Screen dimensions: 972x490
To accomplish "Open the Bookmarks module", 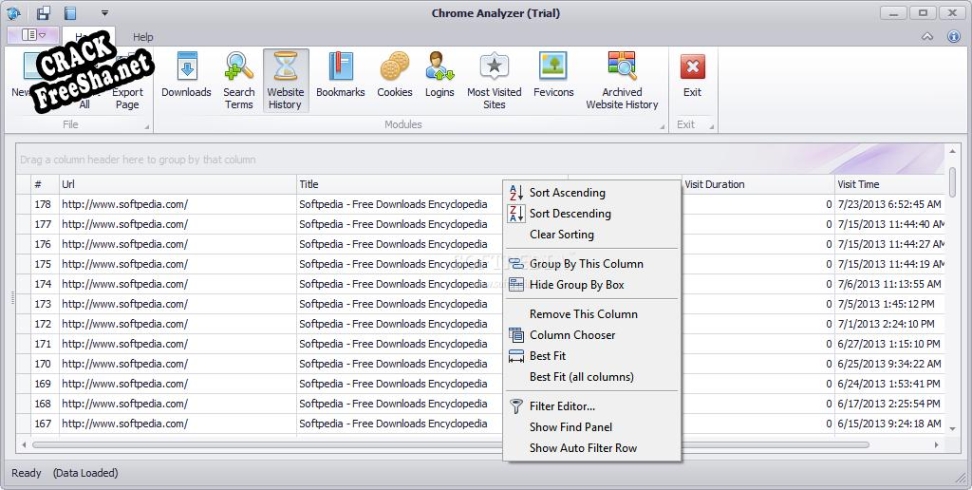I will pos(340,78).
